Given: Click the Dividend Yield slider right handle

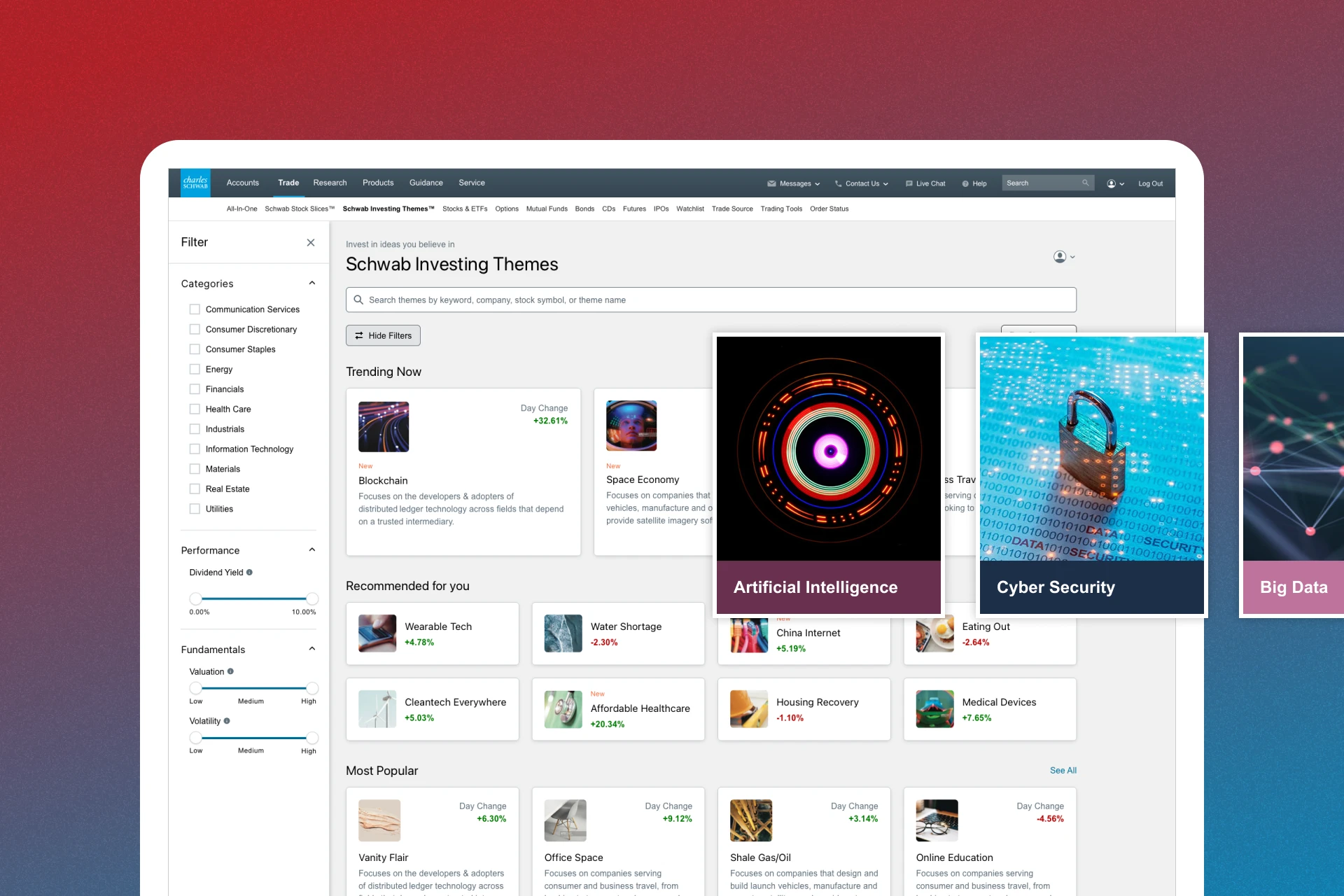Looking at the screenshot, I should [312, 598].
